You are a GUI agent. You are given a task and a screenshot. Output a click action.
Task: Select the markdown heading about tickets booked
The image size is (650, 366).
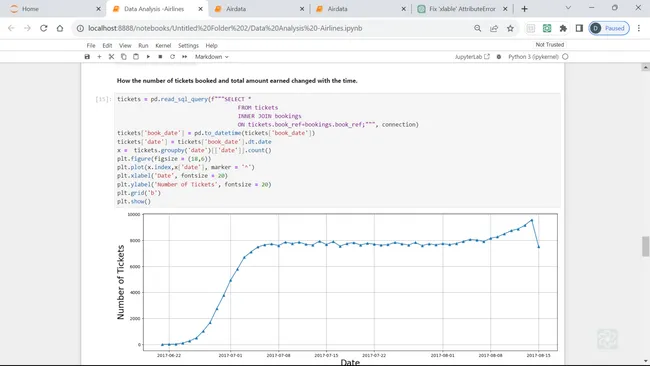coord(237,81)
